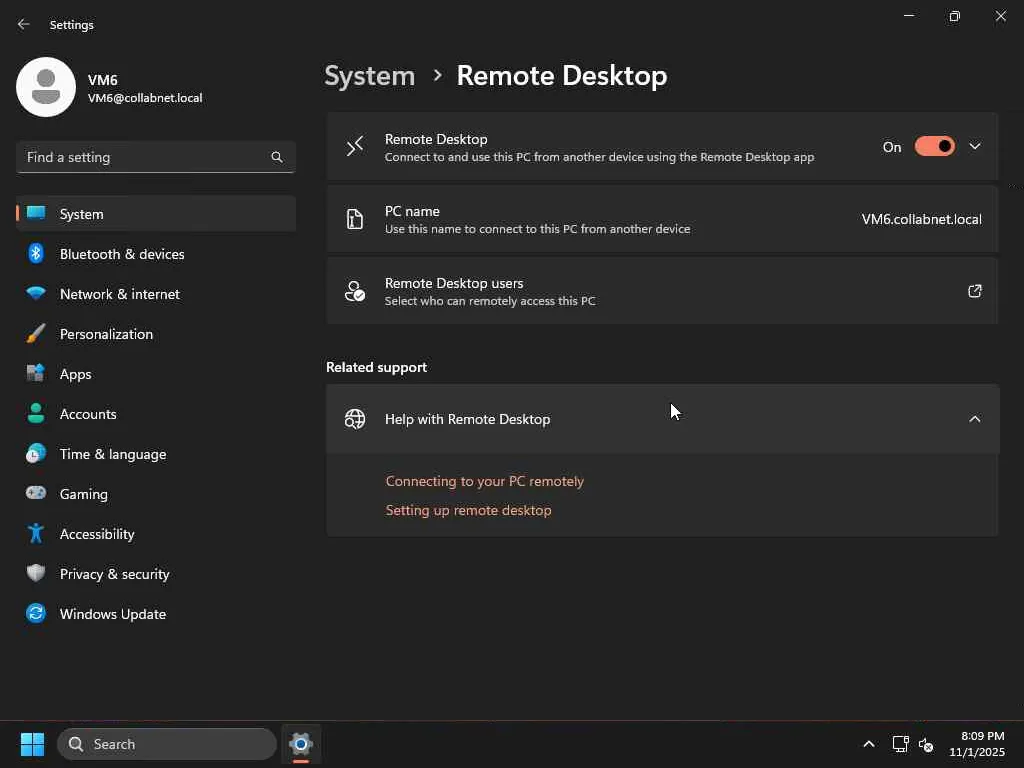Click the Network & internet wifi icon
The width and height of the screenshot is (1024, 768).
tap(36, 293)
